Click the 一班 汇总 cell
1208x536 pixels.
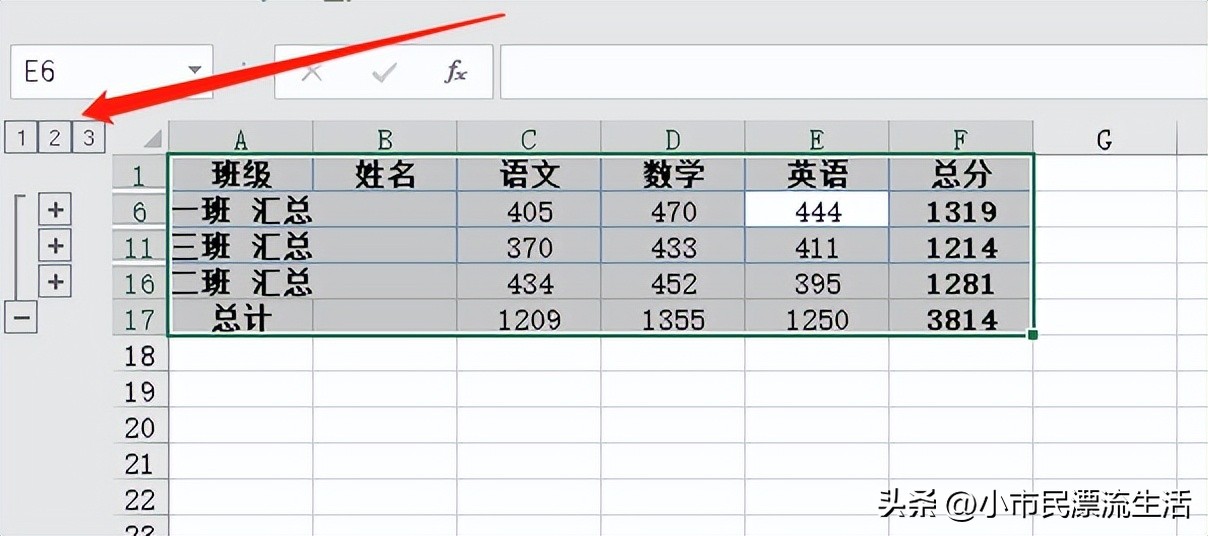pyautogui.click(x=241, y=211)
